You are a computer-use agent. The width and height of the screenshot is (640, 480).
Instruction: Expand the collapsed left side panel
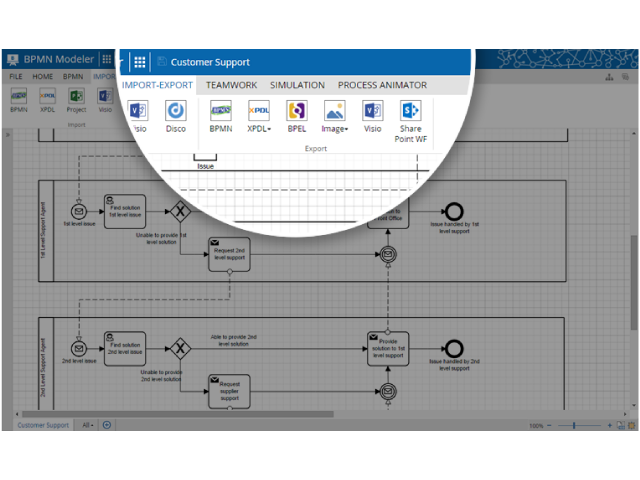point(7,134)
